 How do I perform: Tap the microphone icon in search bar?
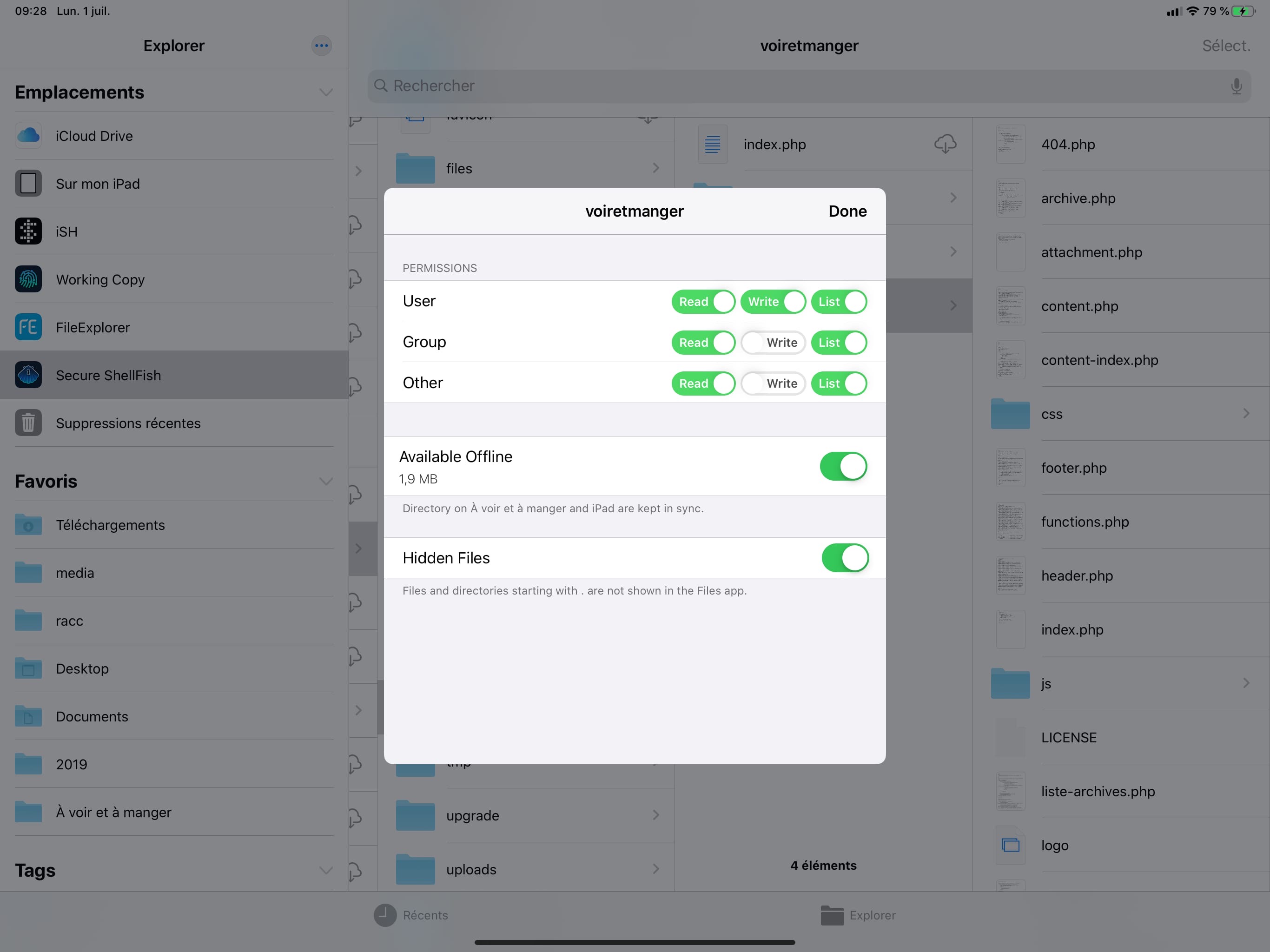click(1236, 86)
